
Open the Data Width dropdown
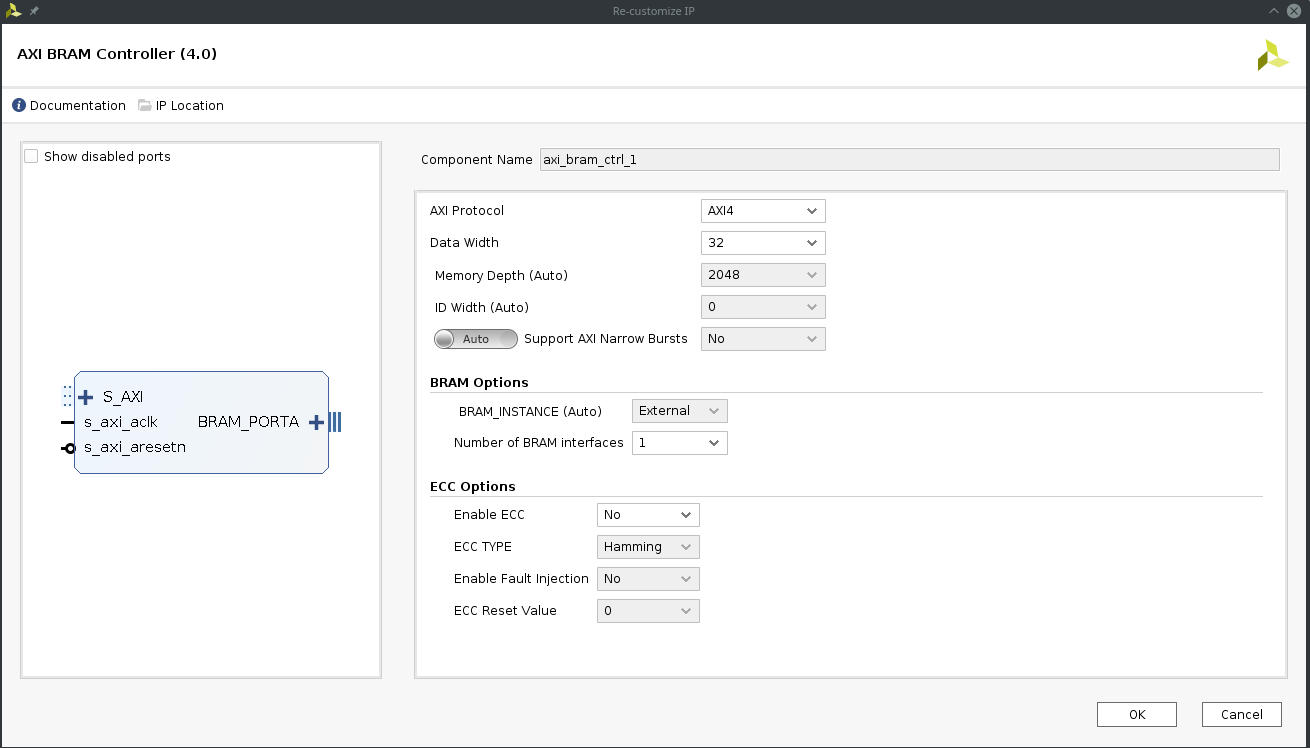click(762, 243)
